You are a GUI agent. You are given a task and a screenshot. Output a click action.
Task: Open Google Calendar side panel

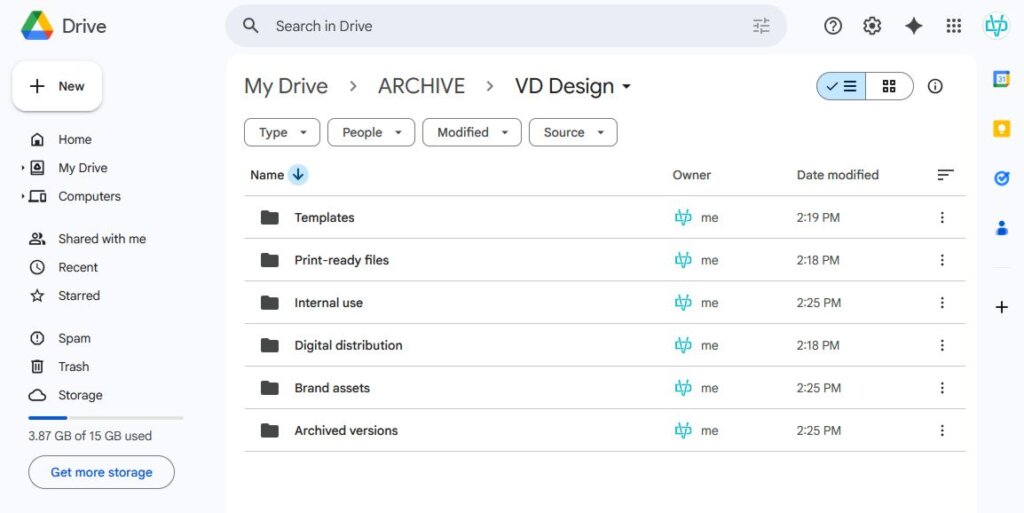pos(1001,79)
